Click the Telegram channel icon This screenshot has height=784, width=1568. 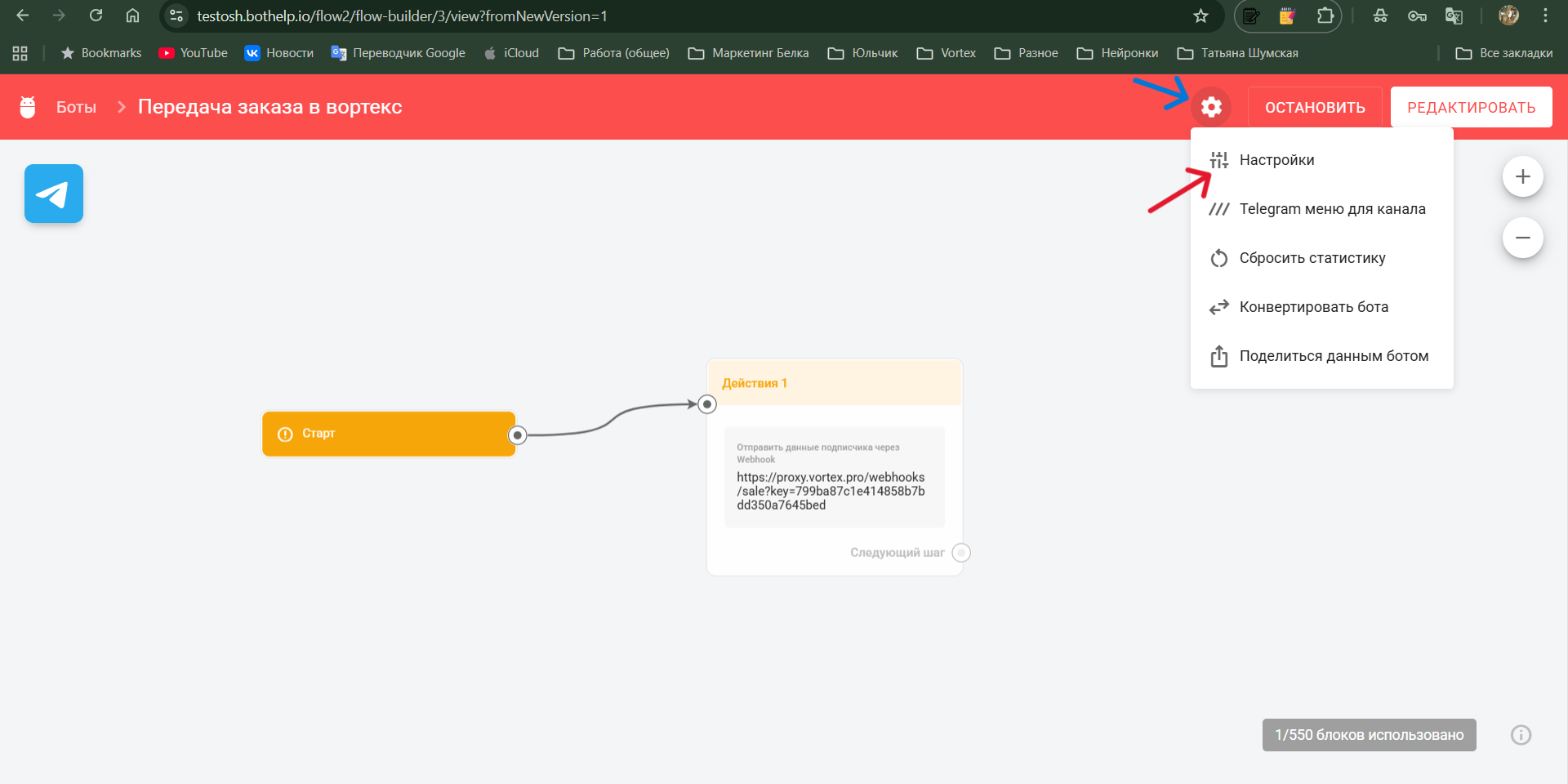pos(54,194)
